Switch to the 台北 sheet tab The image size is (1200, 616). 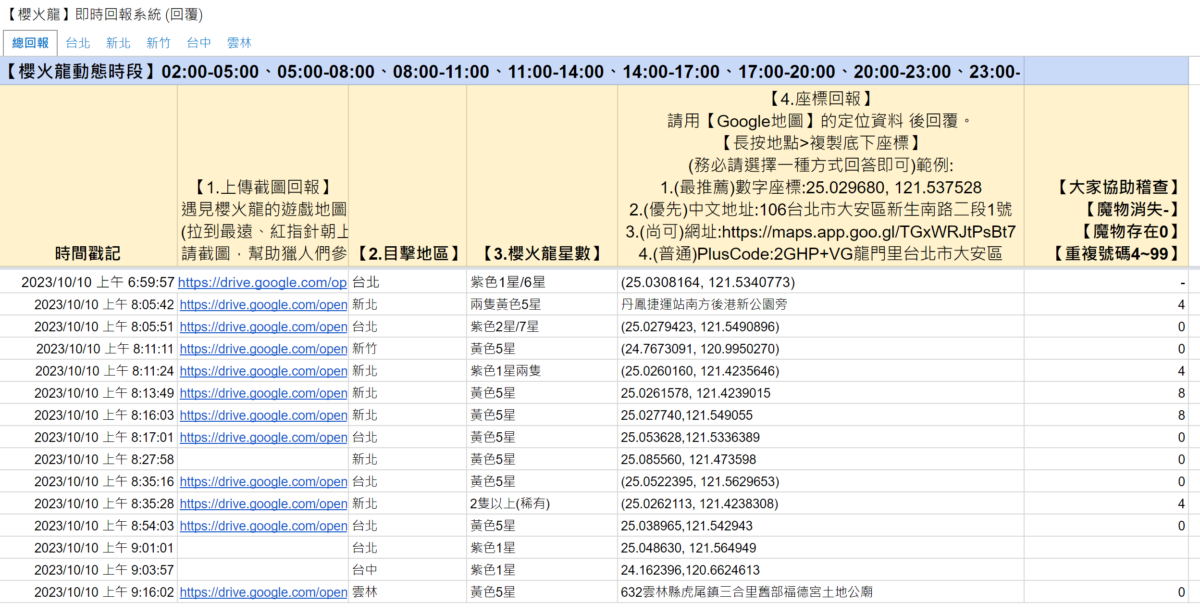(x=77, y=43)
